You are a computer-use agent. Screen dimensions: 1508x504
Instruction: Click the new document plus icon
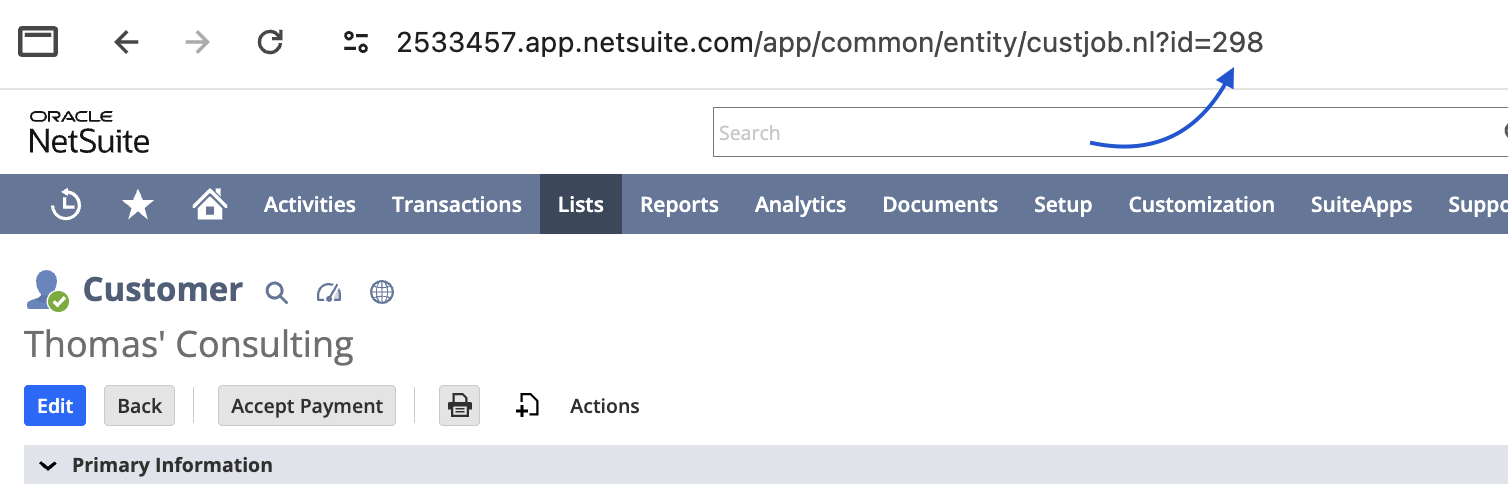coord(527,405)
